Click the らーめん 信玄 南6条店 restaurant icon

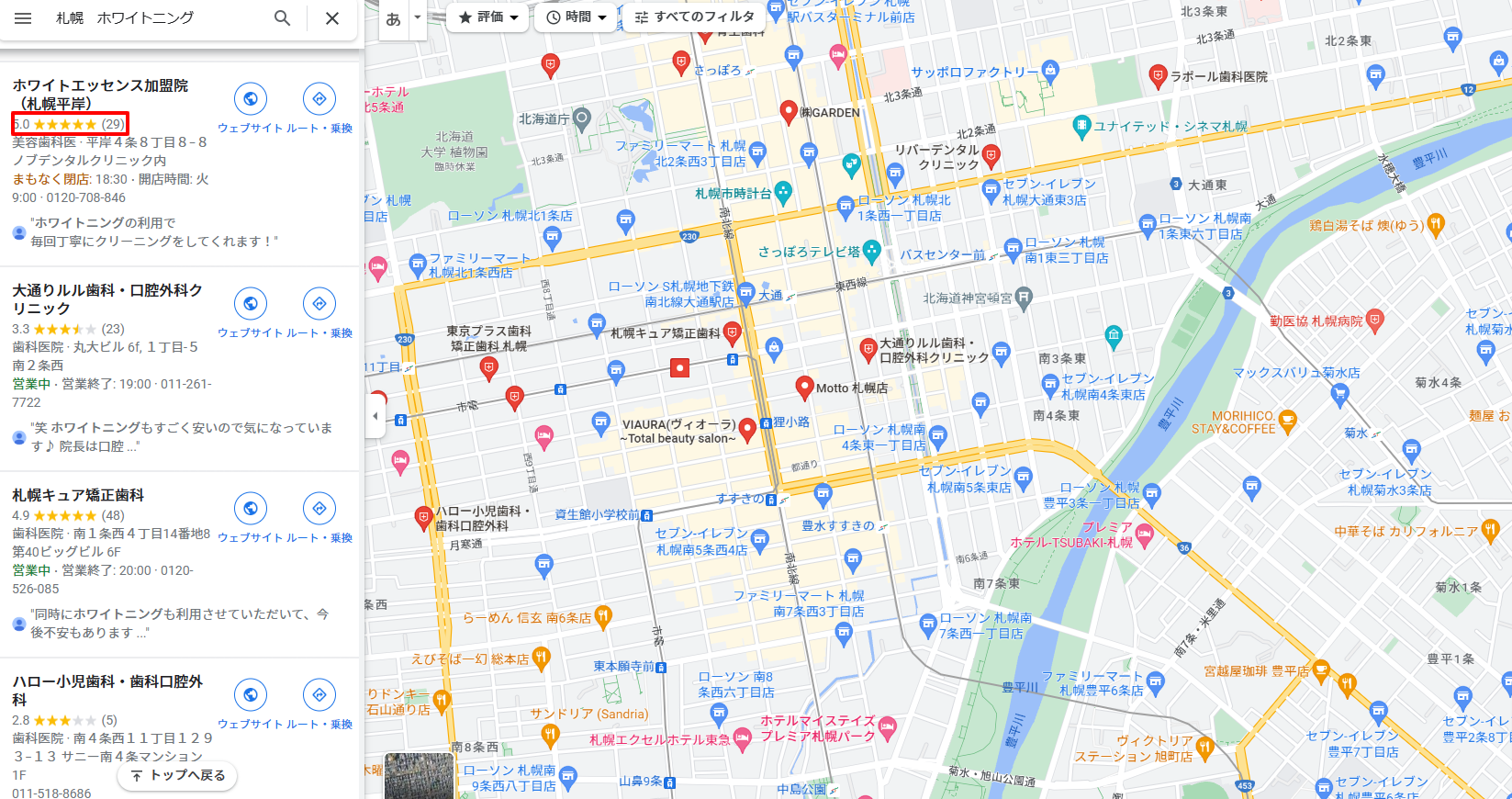pos(603,617)
